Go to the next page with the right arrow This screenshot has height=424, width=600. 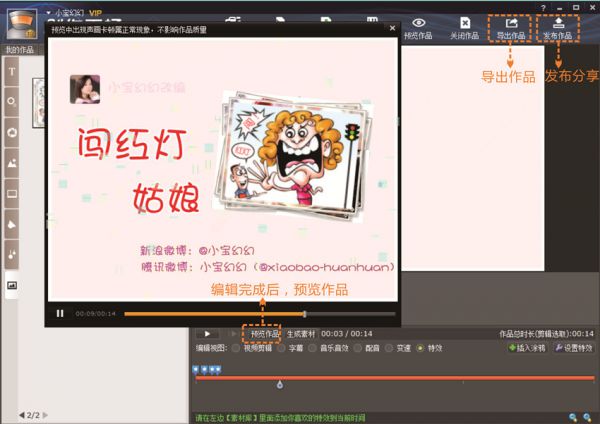(x=45, y=415)
